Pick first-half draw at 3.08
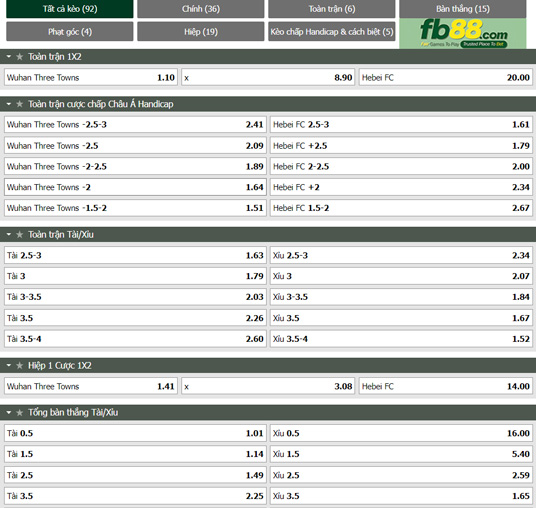The height and width of the screenshot is (508, 536). (268, 386)
